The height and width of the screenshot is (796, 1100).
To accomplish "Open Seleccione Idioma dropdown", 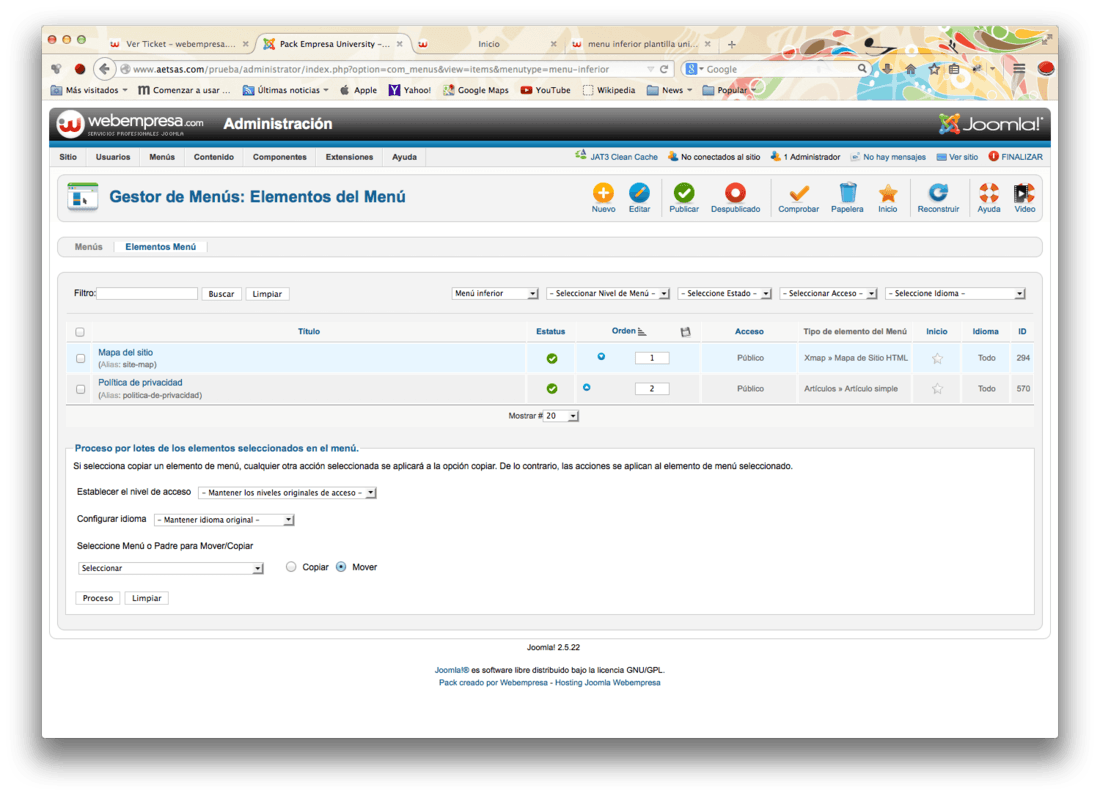I will tap(955, 293).
